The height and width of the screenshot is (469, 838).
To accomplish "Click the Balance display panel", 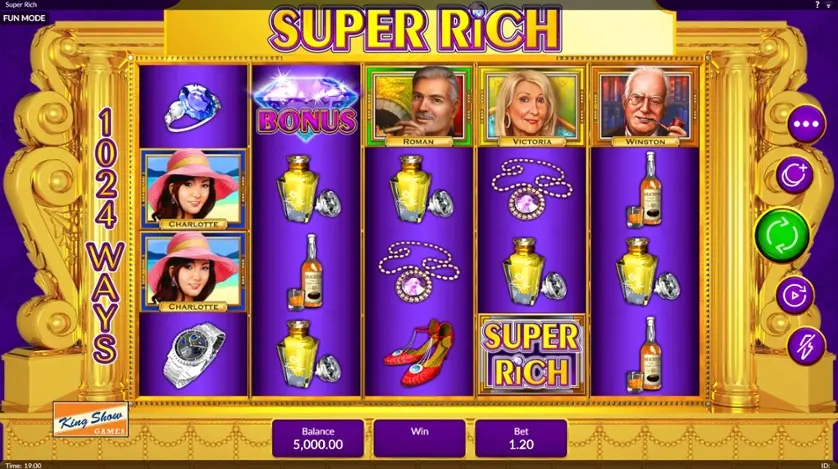I will click(318, 438).
